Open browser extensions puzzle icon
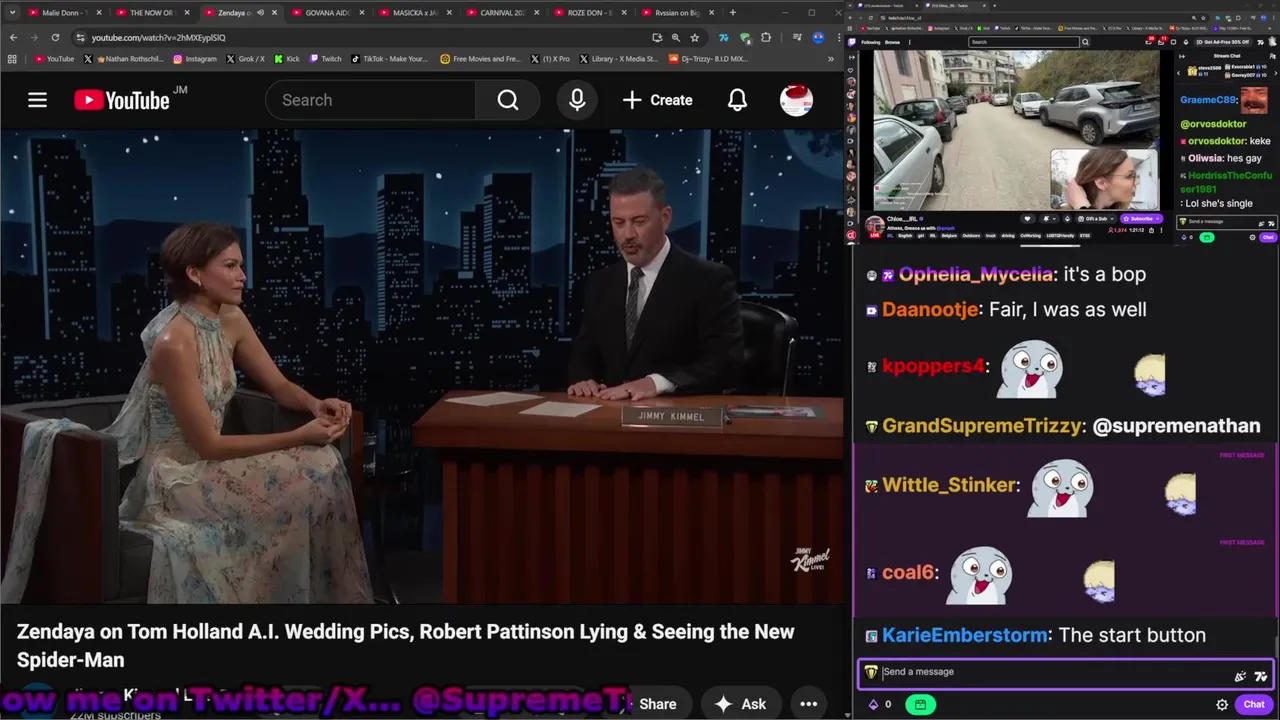The height and width of the screenshot is (720, 1280). (766, 37)
